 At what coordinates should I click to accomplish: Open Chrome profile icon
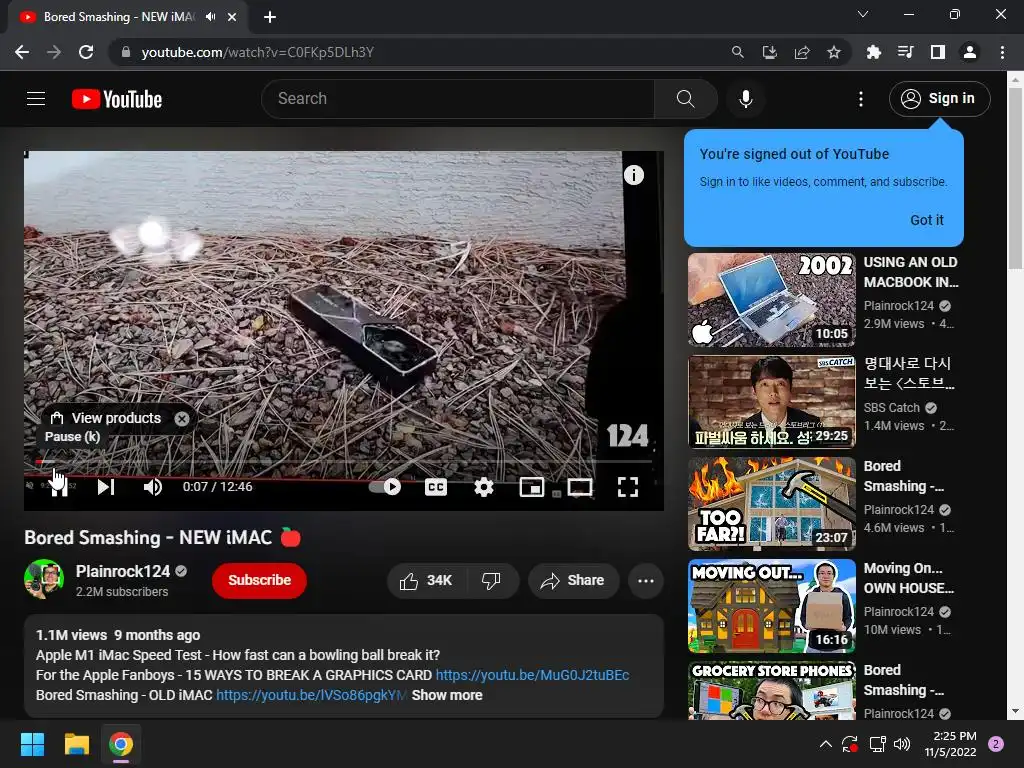point(970,52)
